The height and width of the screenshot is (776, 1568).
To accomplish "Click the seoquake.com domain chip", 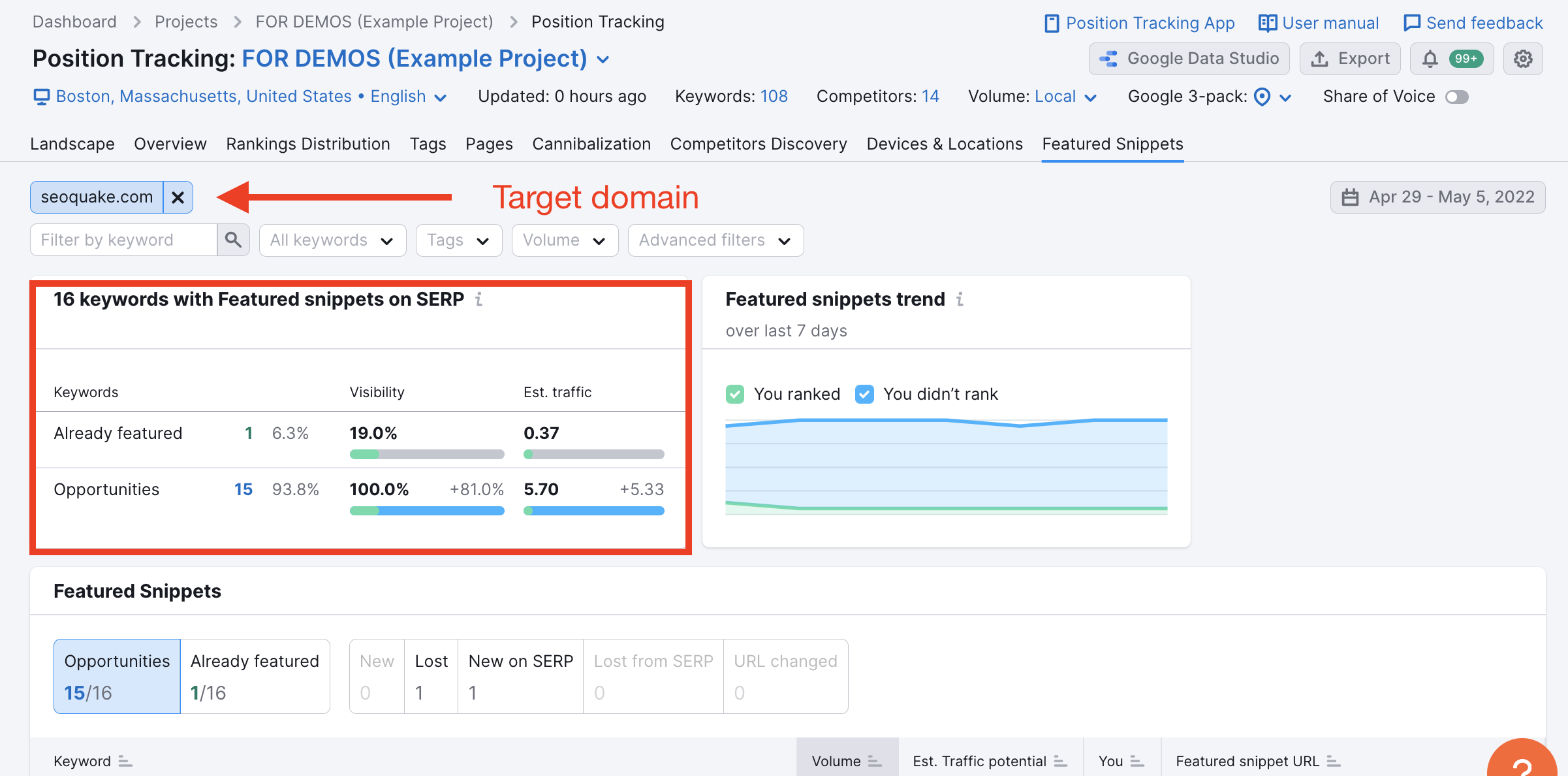I will point(97,197).
